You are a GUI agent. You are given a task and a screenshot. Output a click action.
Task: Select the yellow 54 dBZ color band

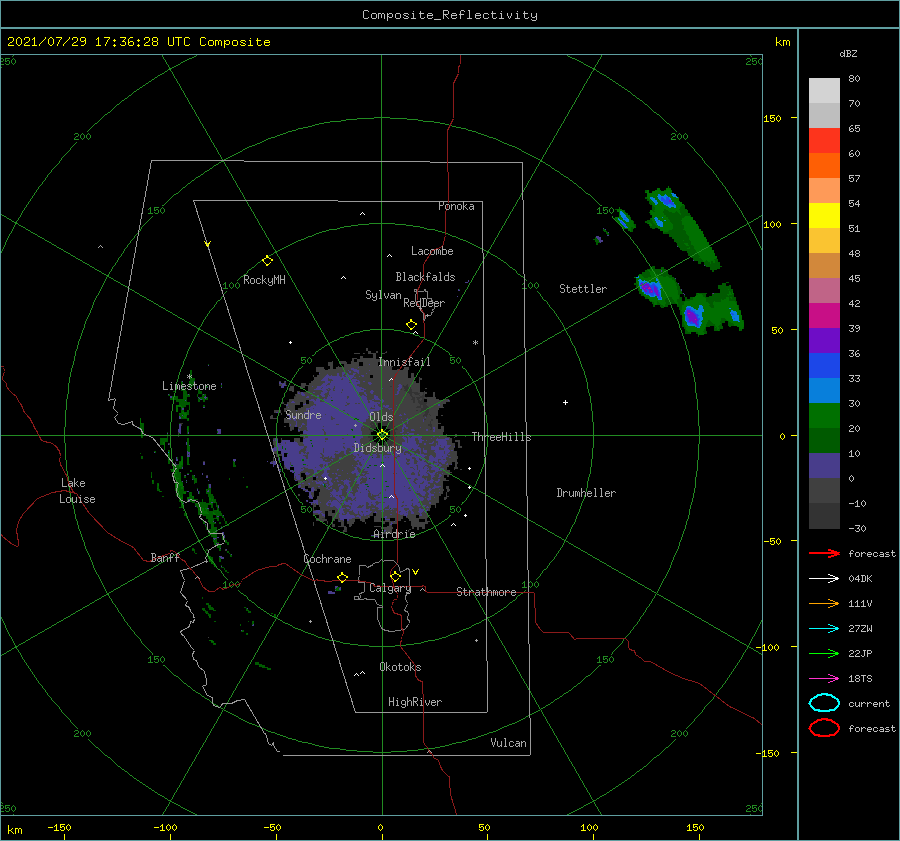click(824, 216)
